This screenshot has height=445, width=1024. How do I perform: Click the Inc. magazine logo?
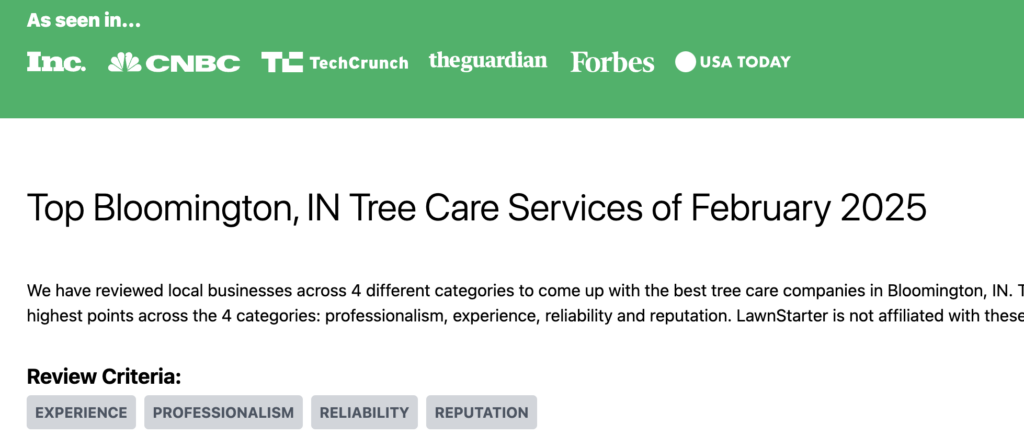pos(56,62)
